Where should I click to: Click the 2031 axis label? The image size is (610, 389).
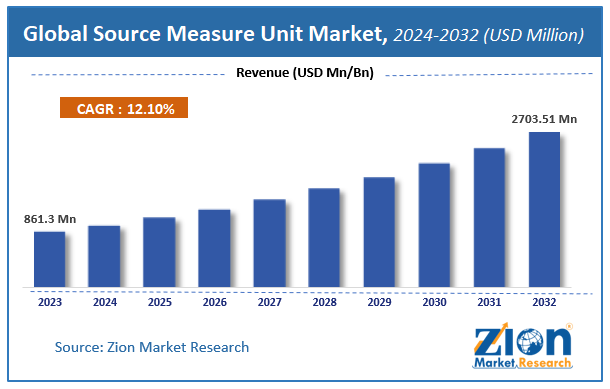[489, 302]
